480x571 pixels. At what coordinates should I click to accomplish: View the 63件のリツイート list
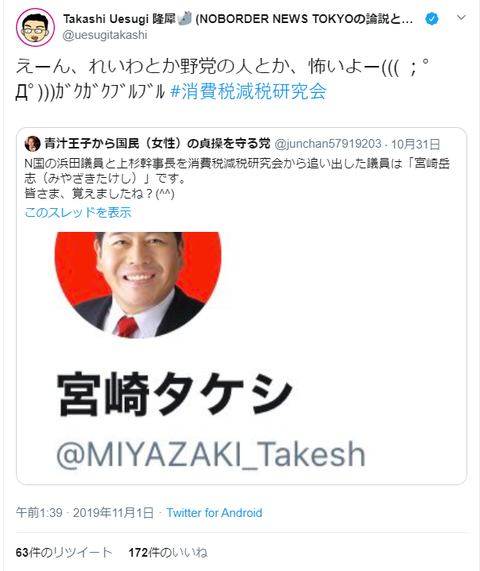(64, 552)
